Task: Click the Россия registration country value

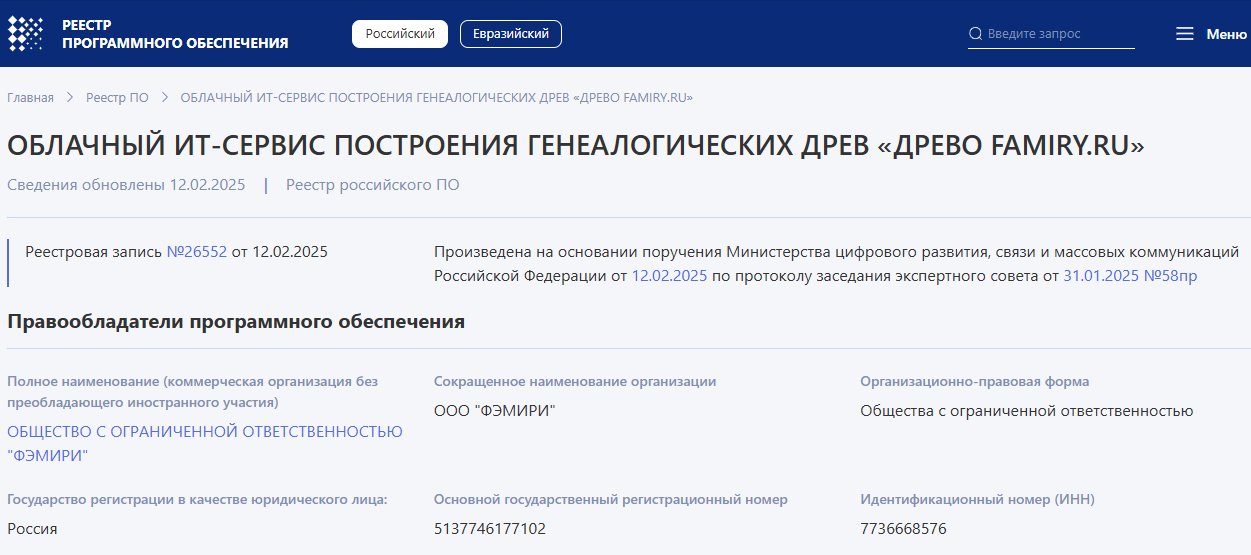Action: coord(32,529)
